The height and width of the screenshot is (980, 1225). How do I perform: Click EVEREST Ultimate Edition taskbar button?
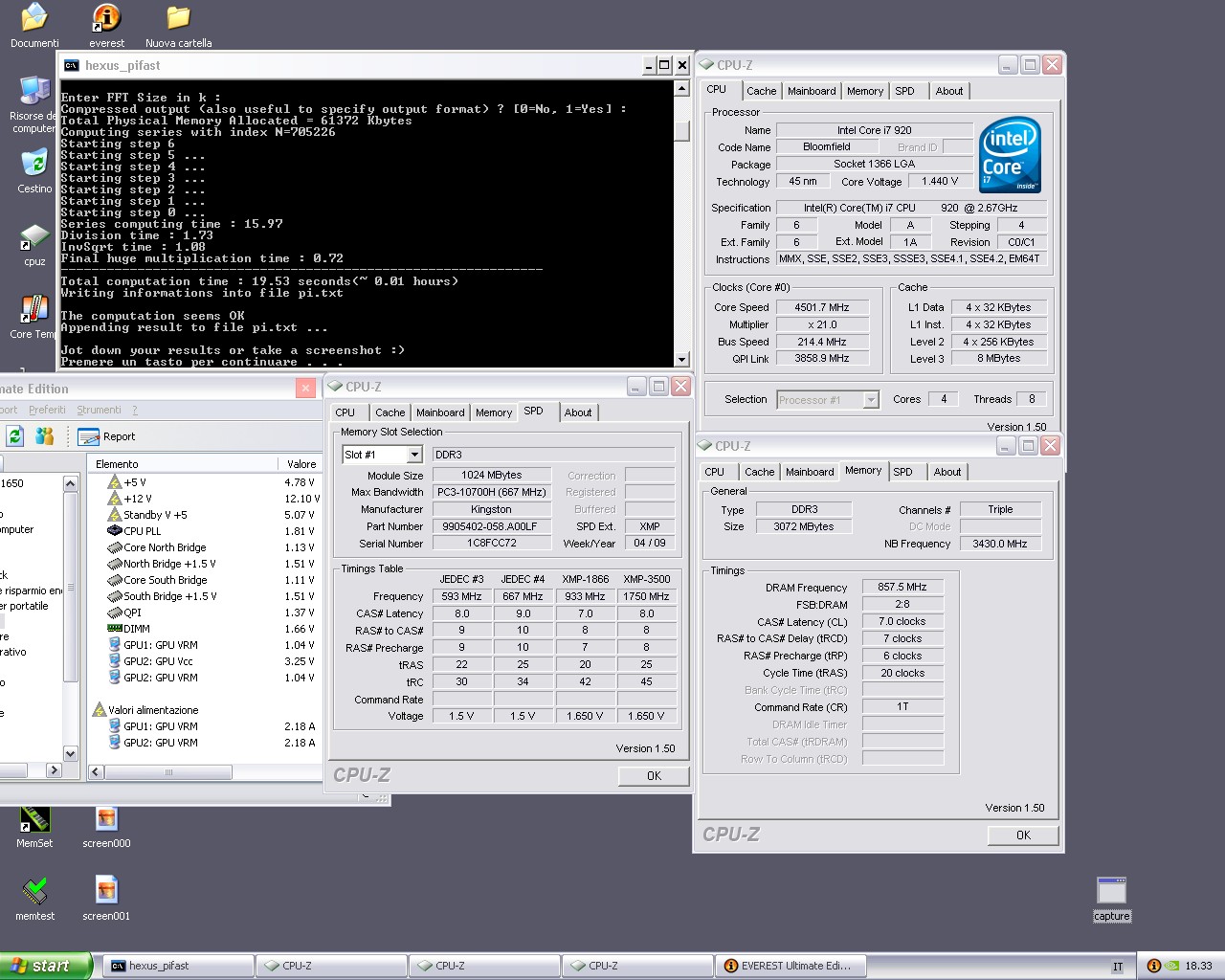(x=792, y=966)
